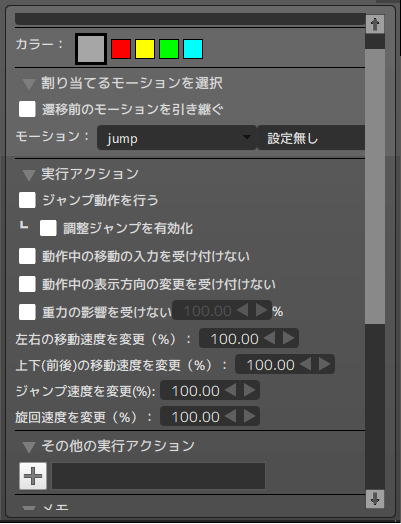
Task: Click the dark title bar field at top
Action: 190,19
